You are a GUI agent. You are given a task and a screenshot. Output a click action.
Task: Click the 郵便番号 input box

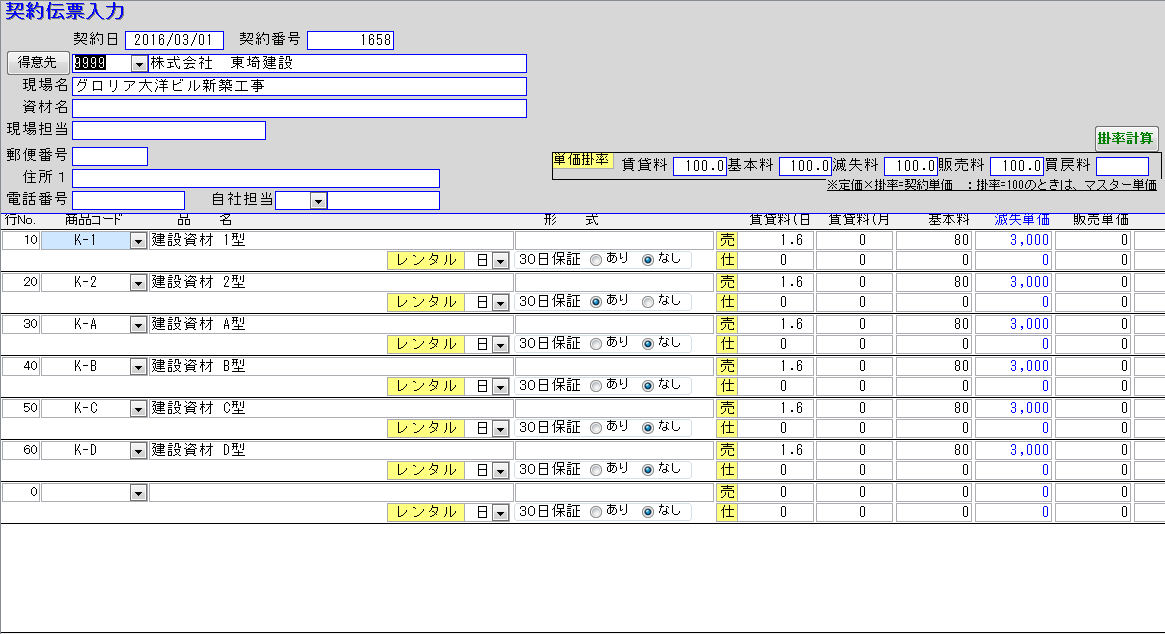110,156
